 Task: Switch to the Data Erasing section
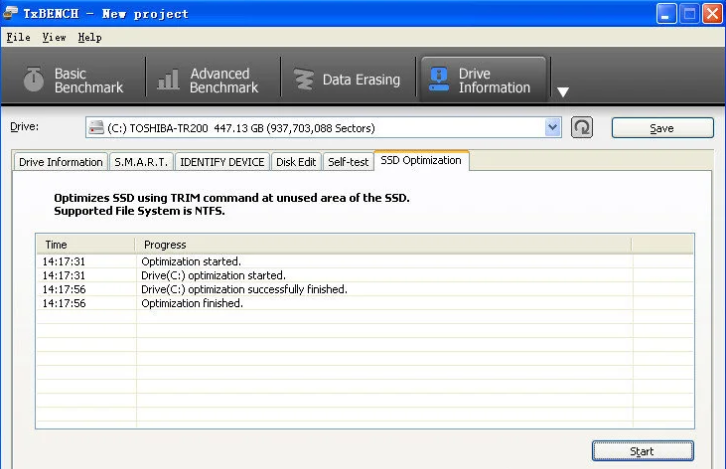click(347, 80)
